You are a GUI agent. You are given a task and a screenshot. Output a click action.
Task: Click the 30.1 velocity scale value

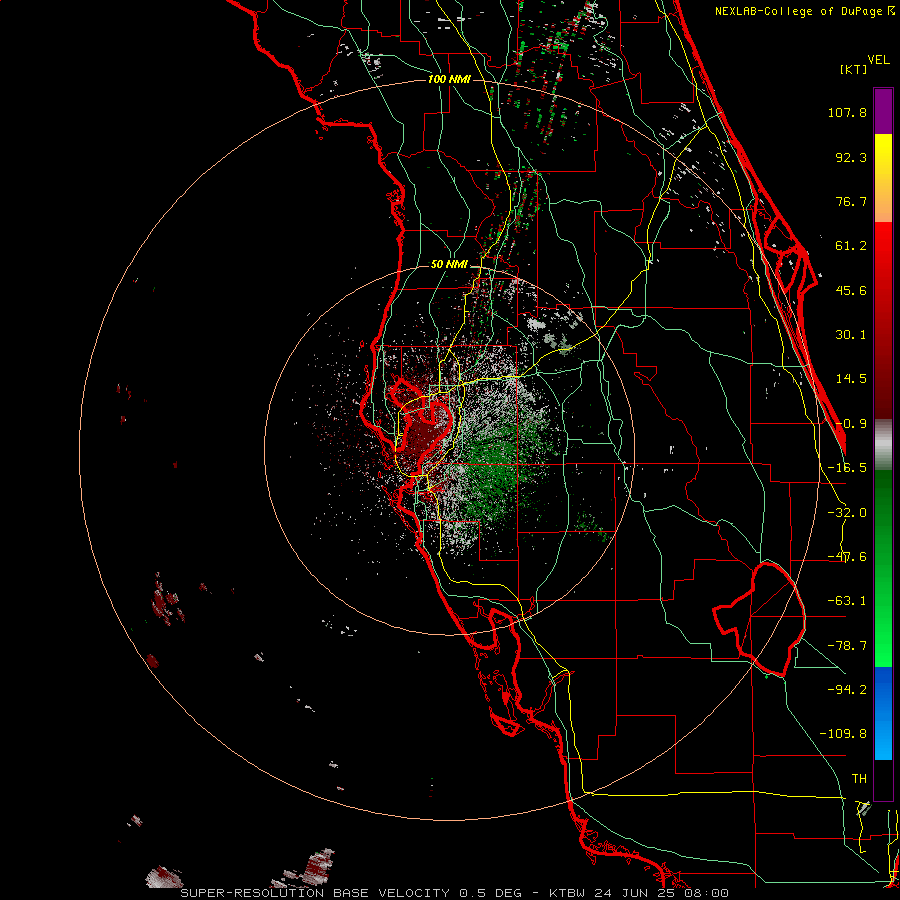[x=851, y=335]
